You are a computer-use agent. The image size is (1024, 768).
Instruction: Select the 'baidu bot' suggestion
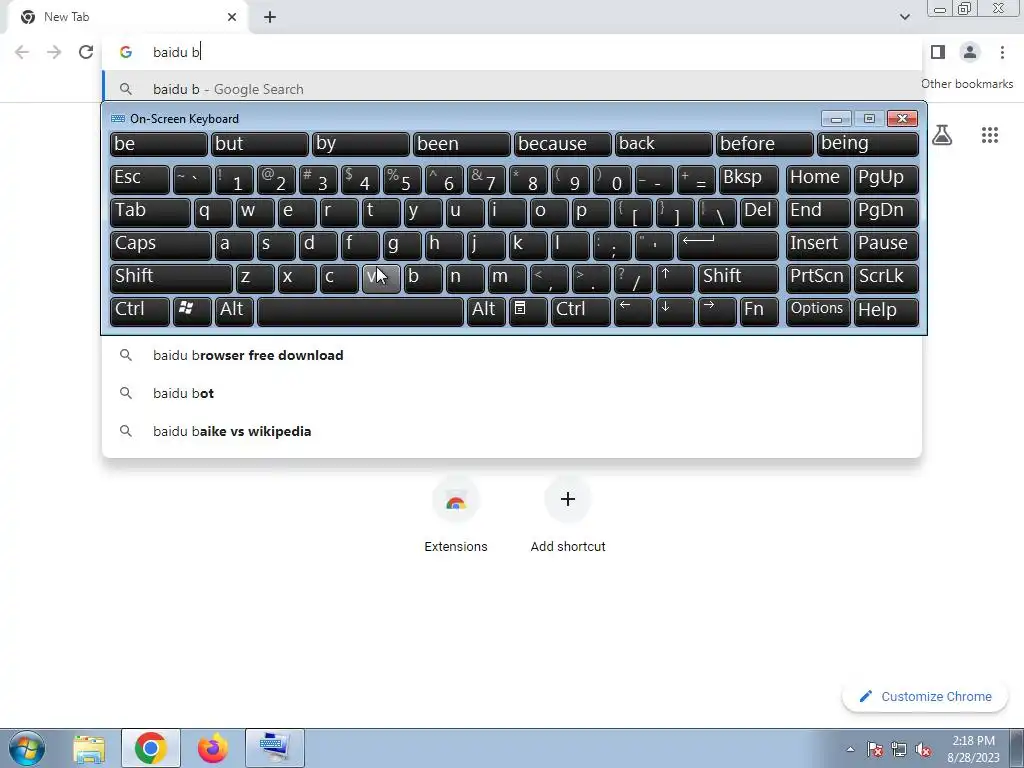point(512,393)
